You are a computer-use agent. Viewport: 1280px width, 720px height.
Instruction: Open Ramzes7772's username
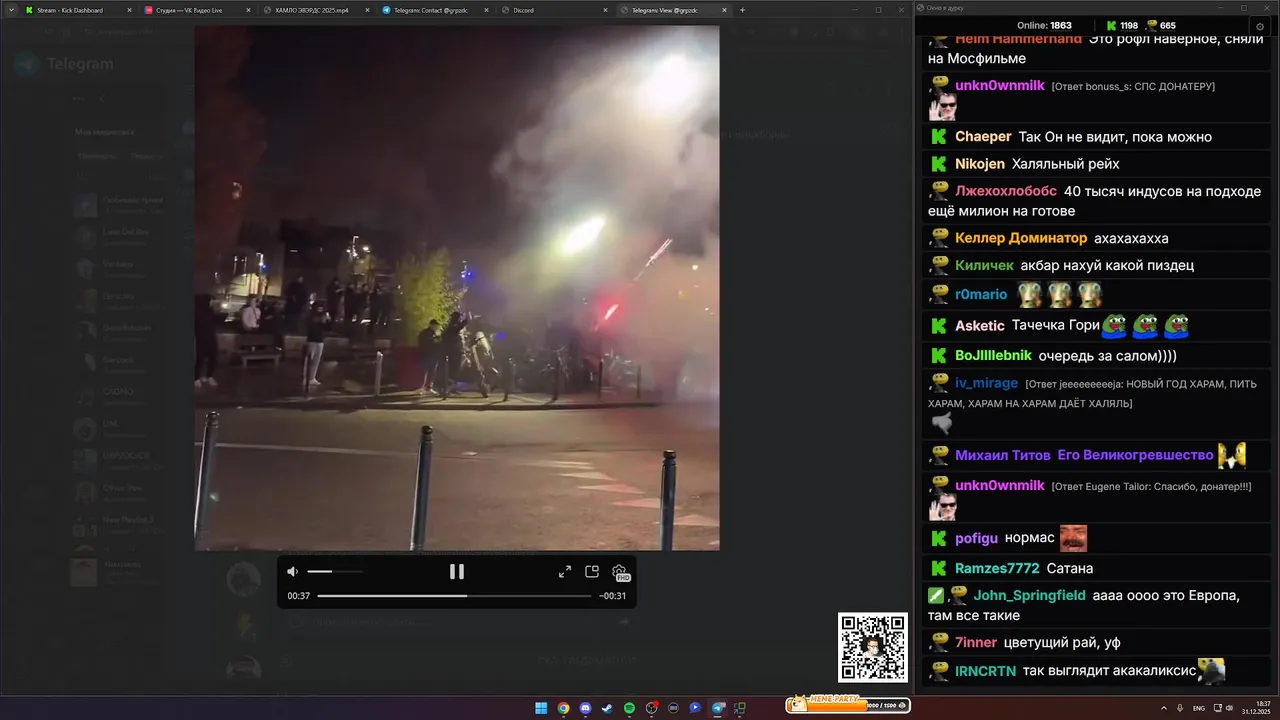coord(997,568)
